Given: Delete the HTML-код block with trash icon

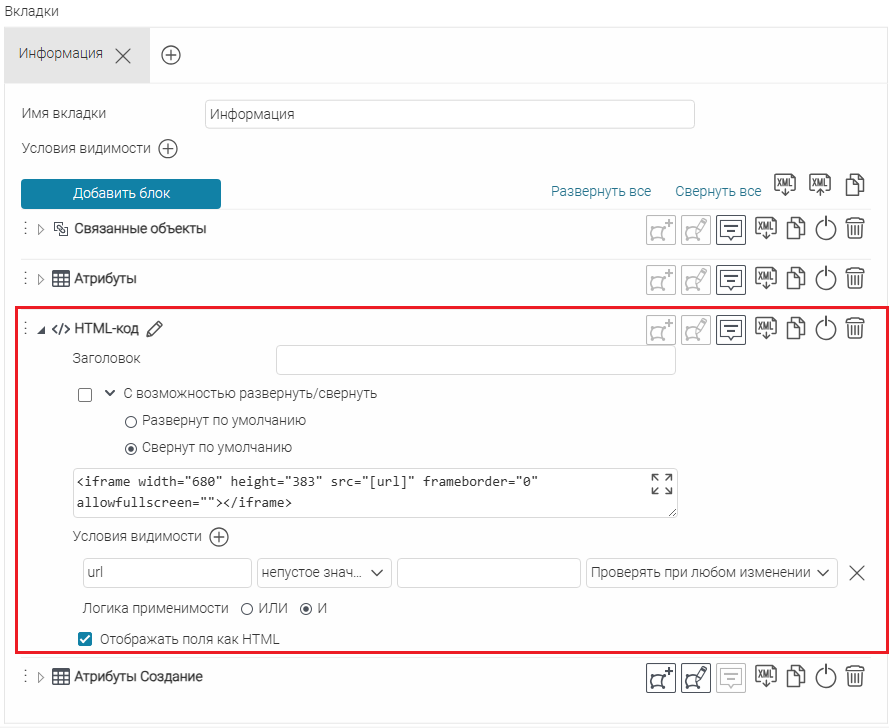Looking at the screenshot, I should coord(855,328).
